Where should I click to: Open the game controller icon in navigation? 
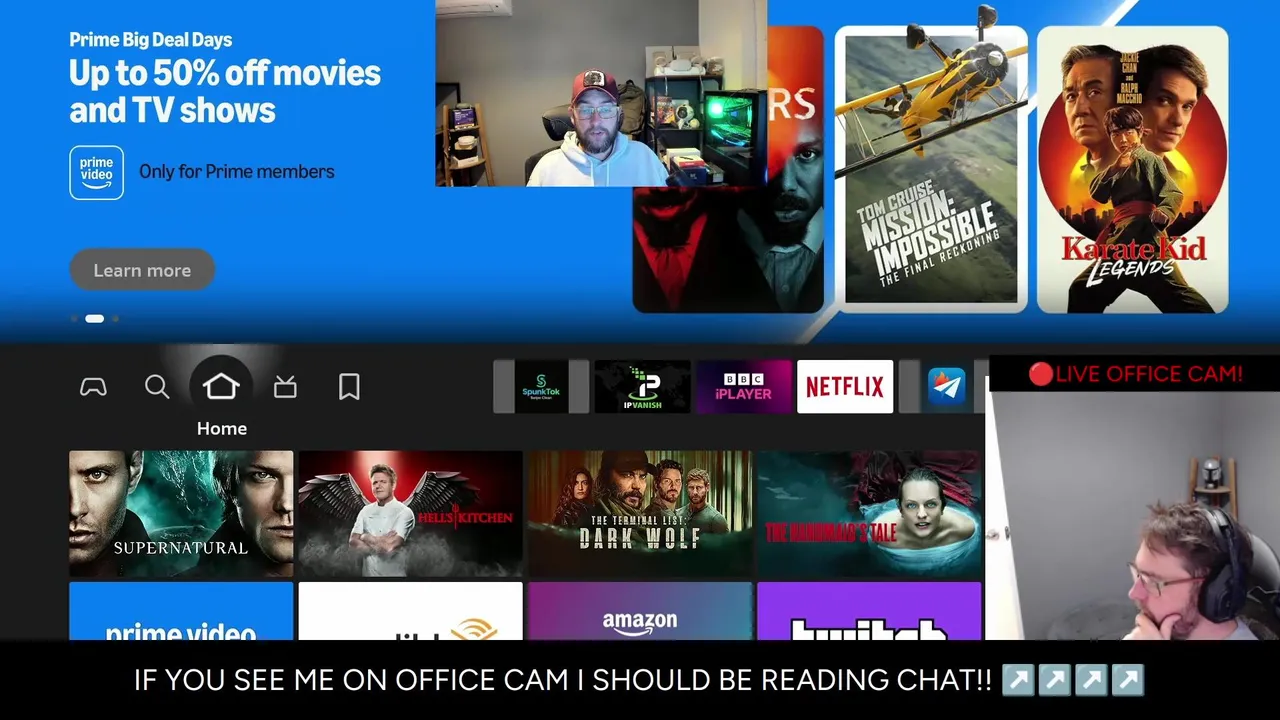93,387
